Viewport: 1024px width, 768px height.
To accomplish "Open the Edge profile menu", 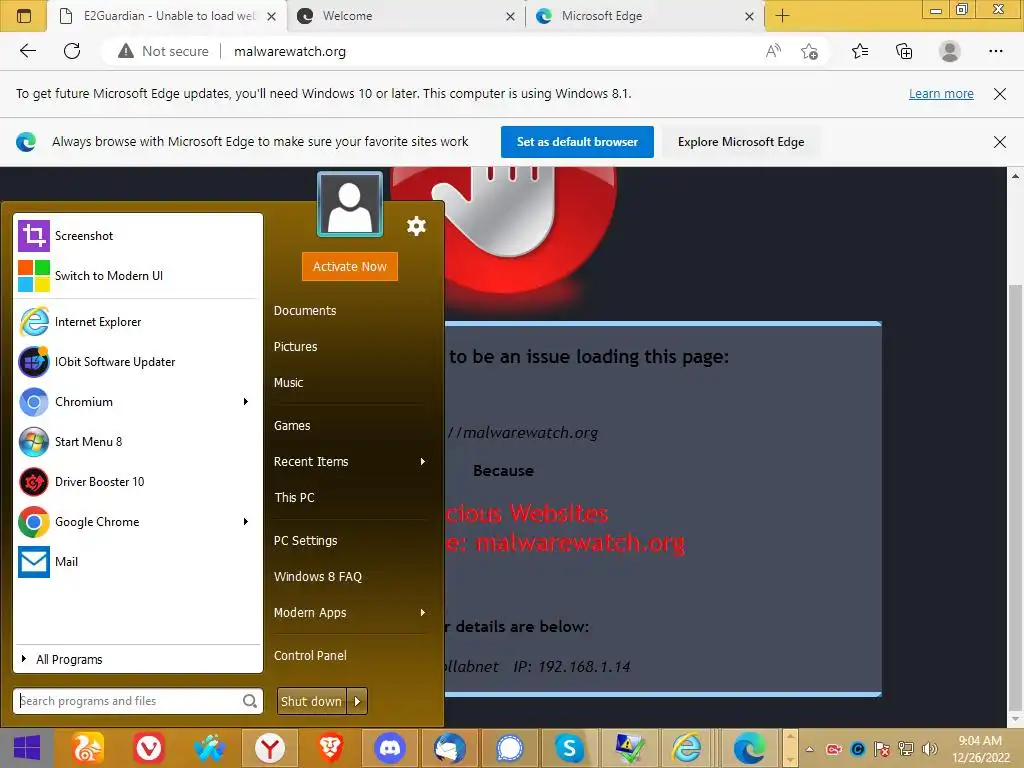I will 949,51.
